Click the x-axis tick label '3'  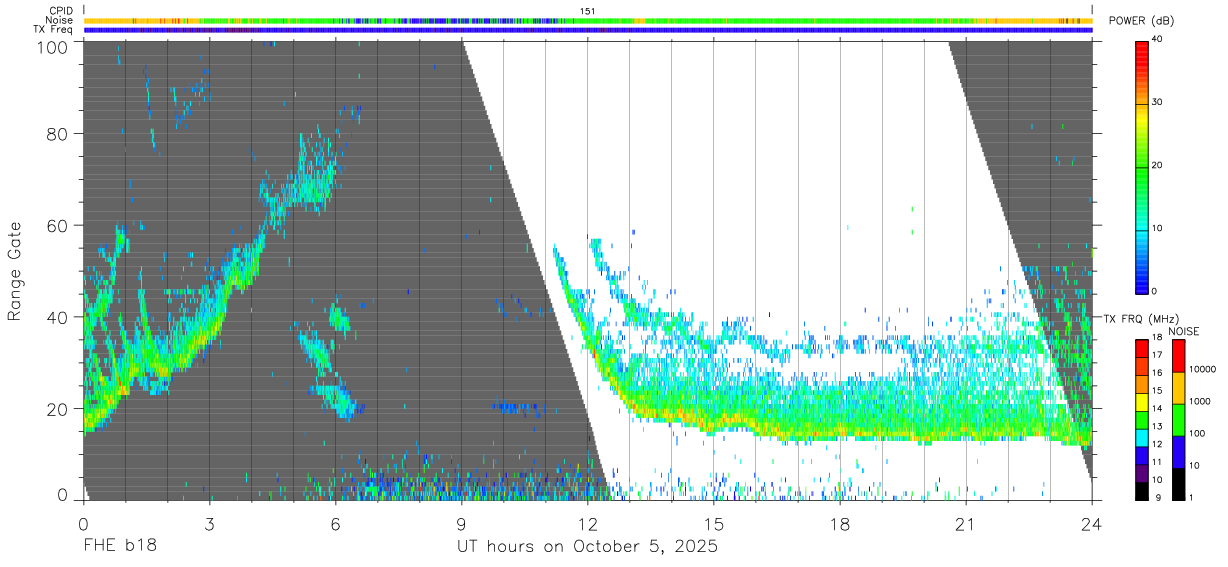(209, 523)
